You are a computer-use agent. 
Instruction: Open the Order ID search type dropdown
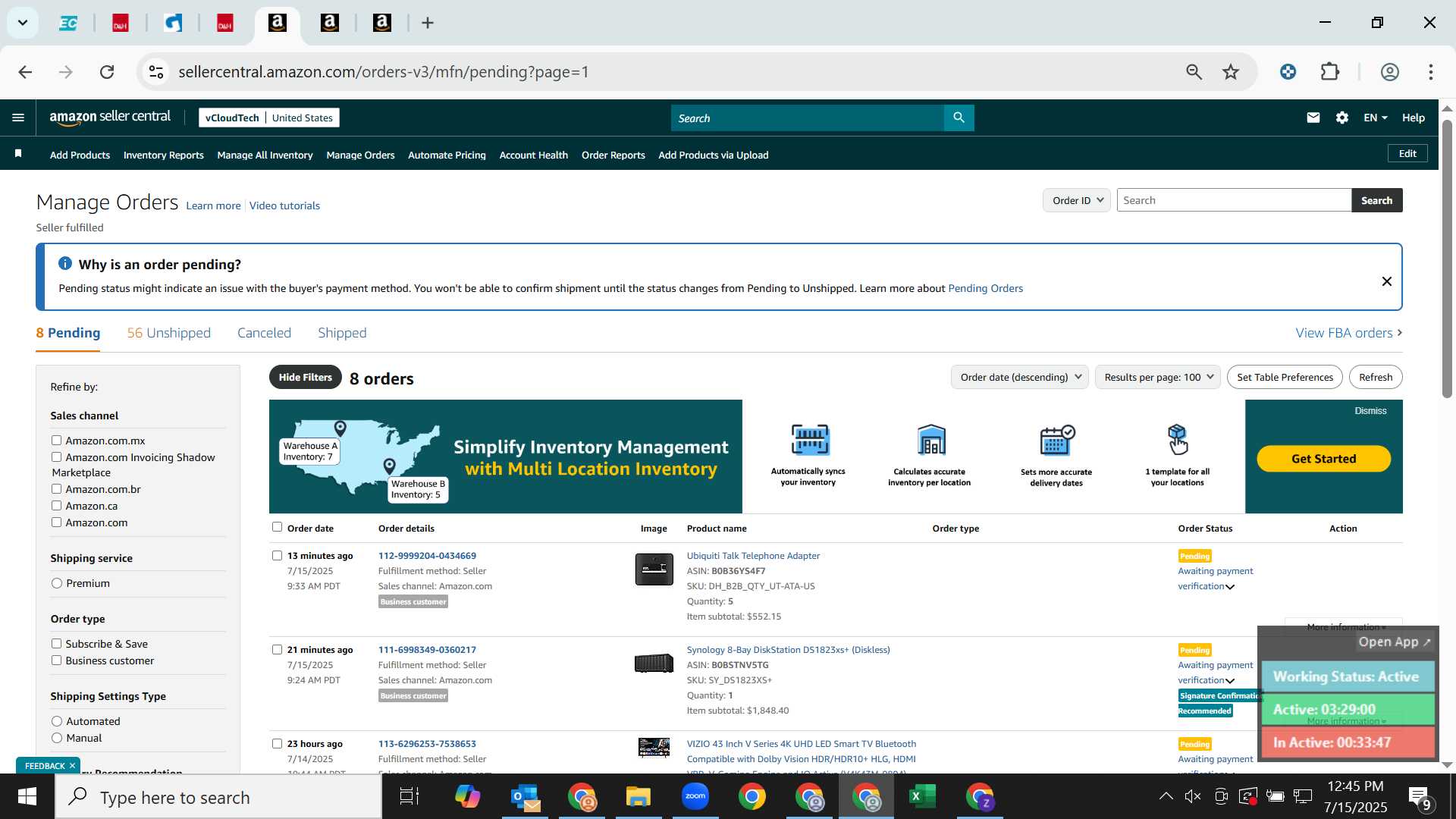pos(1077,200)
